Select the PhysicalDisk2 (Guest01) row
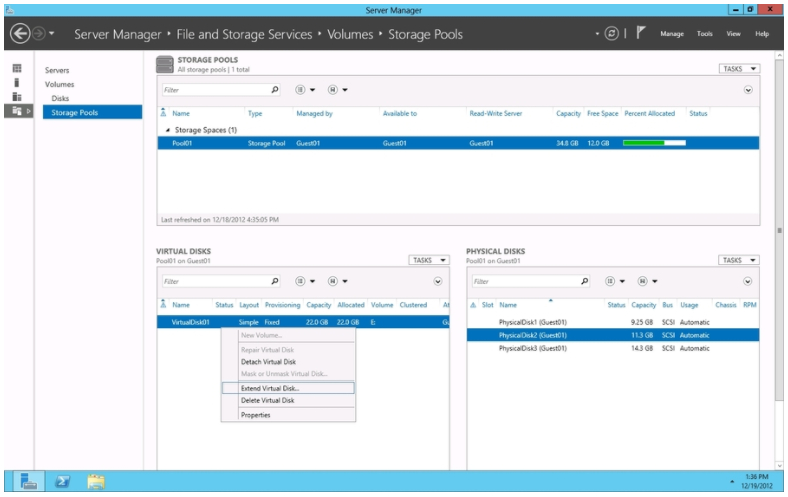This screenshot has width=788, height=497. point(613,335)
